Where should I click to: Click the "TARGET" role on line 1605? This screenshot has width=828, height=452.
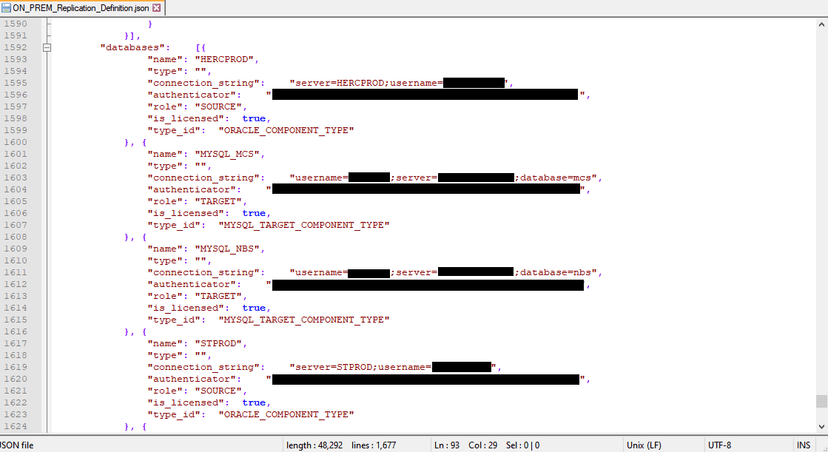pyautogui.click(x=219, y=201)
